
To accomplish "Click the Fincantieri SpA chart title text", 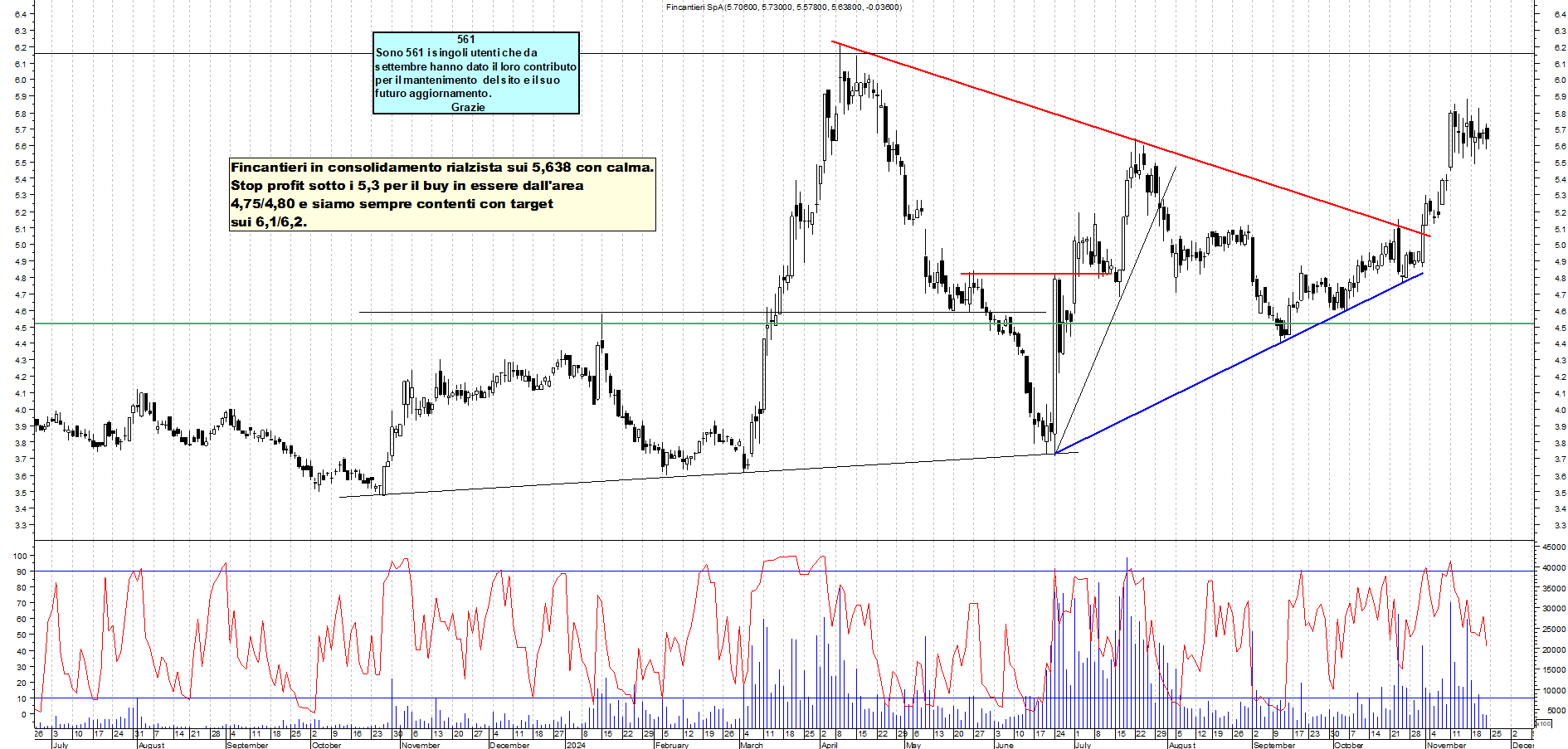I will click(783, 7).
